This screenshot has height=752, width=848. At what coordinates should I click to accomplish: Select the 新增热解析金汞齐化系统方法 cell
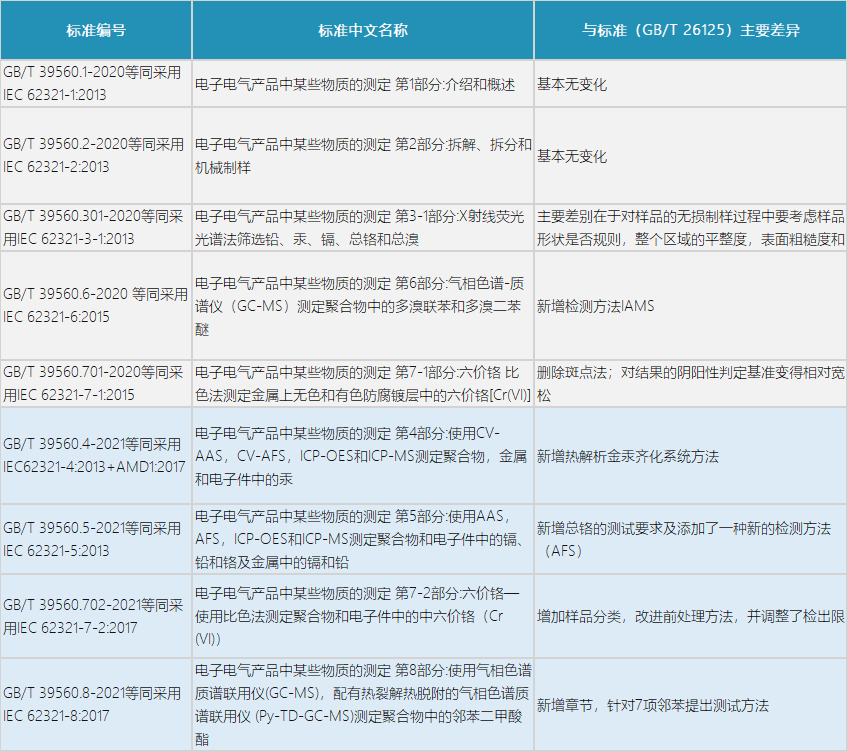coord(689,456)
